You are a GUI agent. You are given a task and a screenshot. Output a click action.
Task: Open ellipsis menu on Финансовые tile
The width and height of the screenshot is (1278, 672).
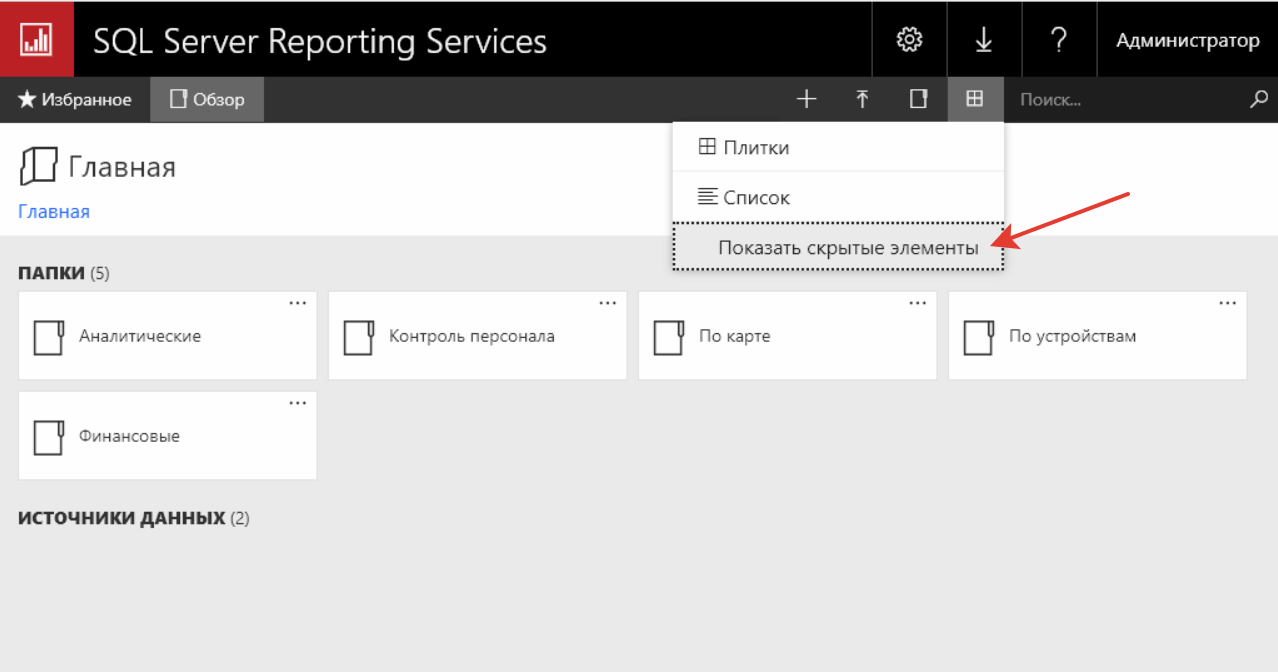pyautogui.click(x=297, y=403)
